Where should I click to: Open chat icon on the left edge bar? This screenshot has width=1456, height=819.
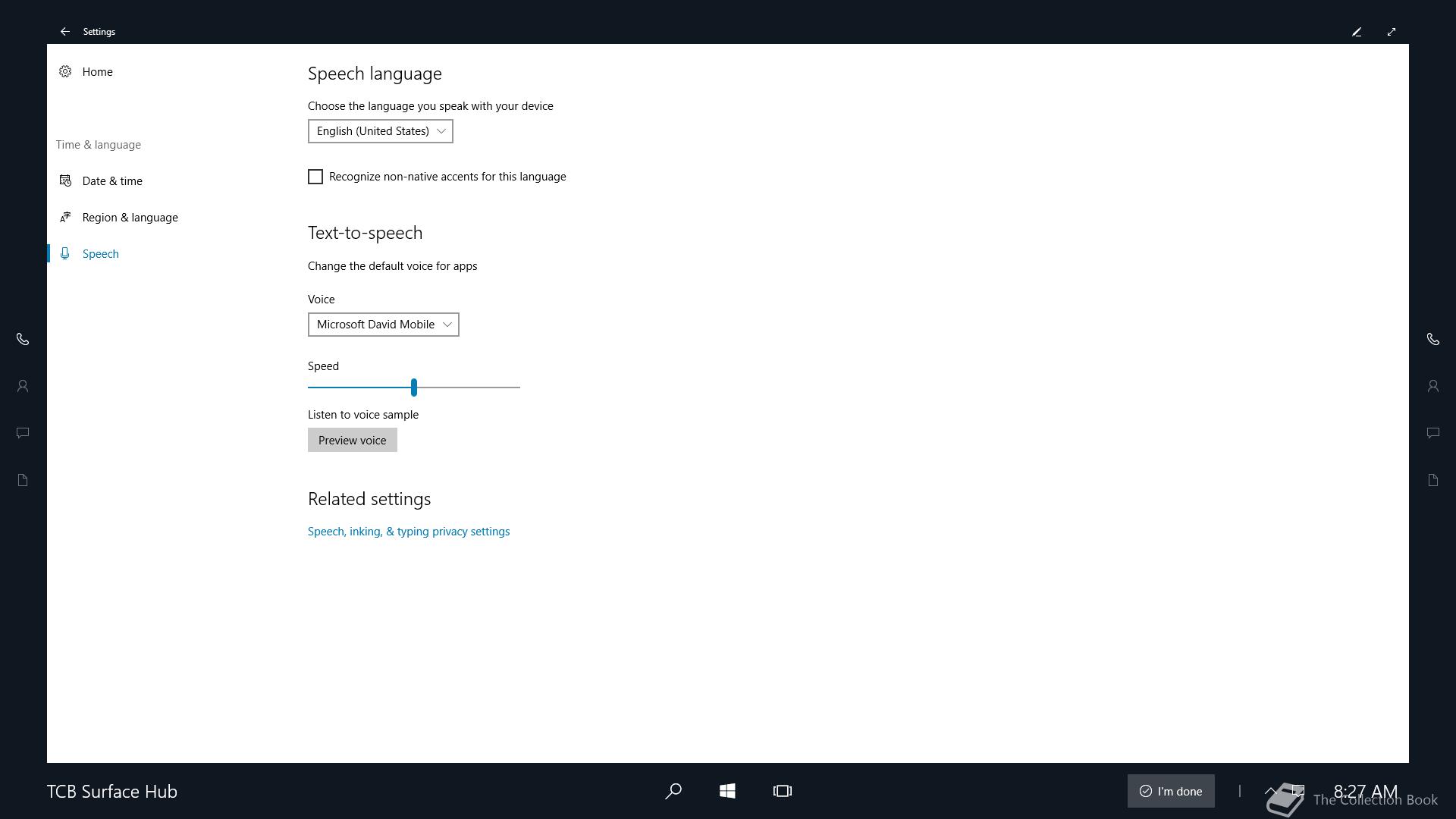coord(23,433)
